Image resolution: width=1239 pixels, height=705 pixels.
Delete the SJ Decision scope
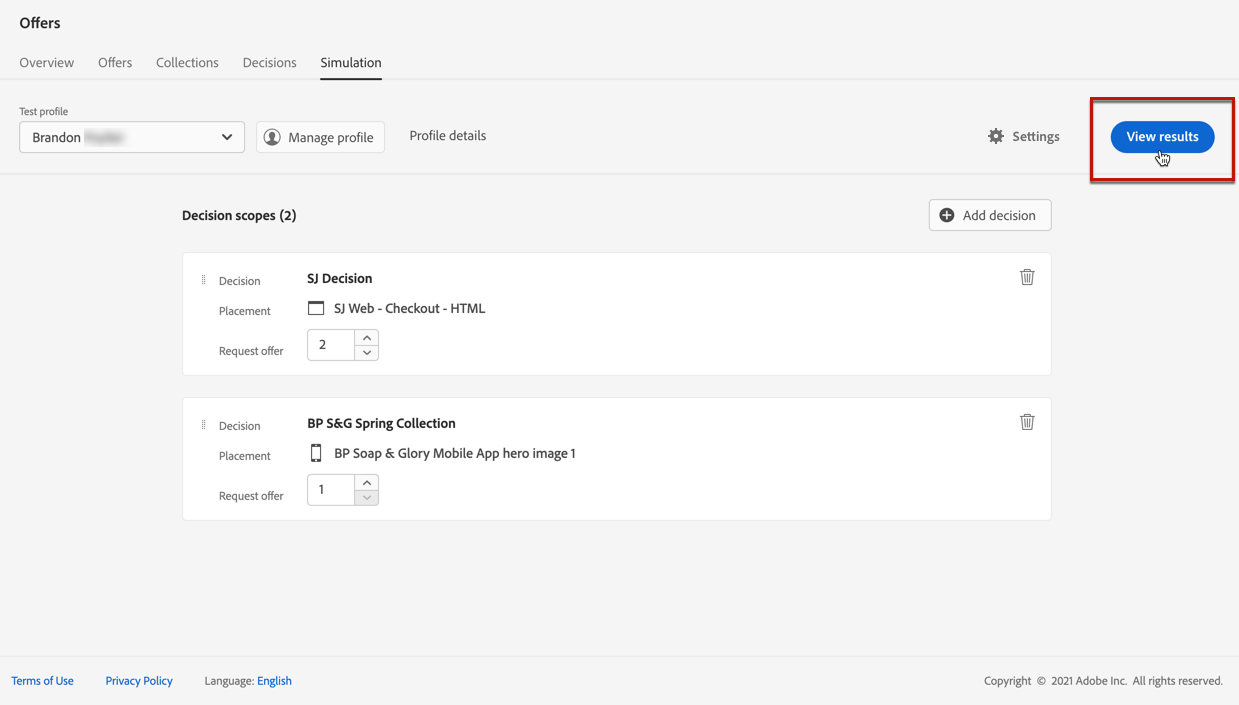click(1027, 277)
